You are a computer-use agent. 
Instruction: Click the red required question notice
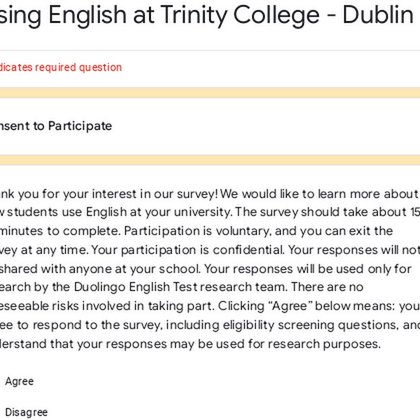[x=61, y=67]
